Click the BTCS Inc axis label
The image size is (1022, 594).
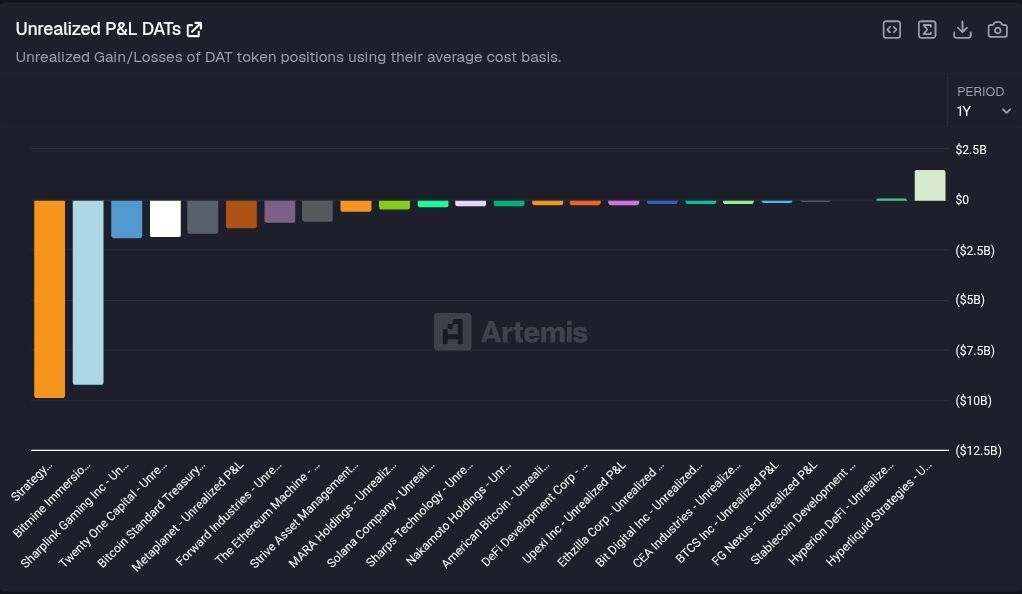[727, 512]
